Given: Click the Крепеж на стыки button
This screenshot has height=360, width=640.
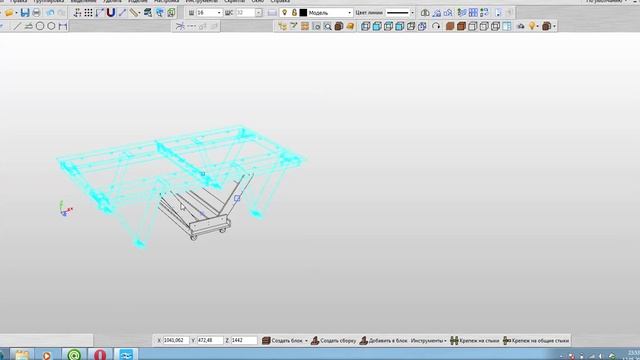Looking at the screenshot, I should pos(474,340).
